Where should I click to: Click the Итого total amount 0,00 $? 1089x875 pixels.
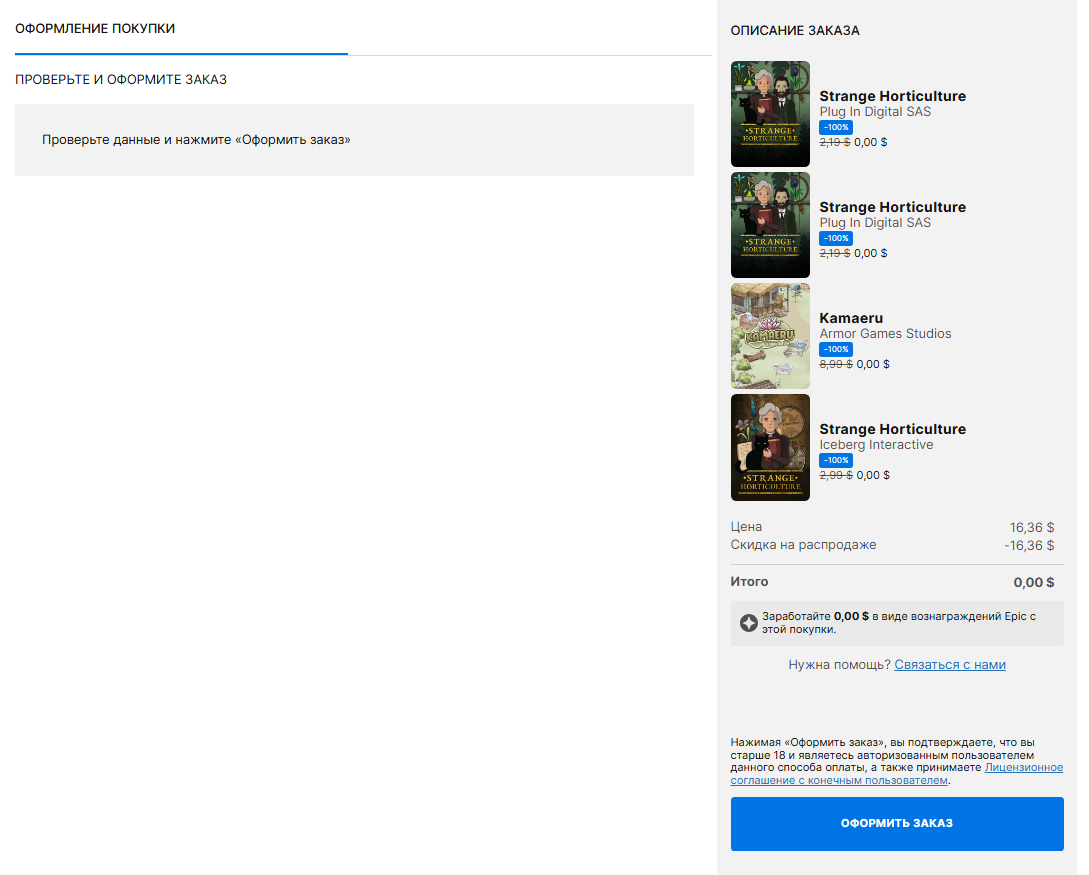coord(1033,582)
